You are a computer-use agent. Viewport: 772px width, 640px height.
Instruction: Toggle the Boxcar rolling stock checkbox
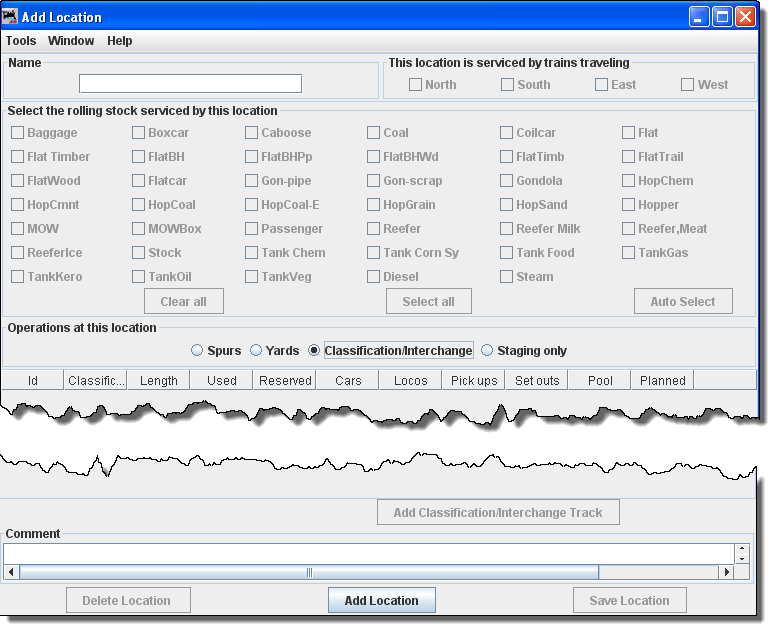click(139, 133)
